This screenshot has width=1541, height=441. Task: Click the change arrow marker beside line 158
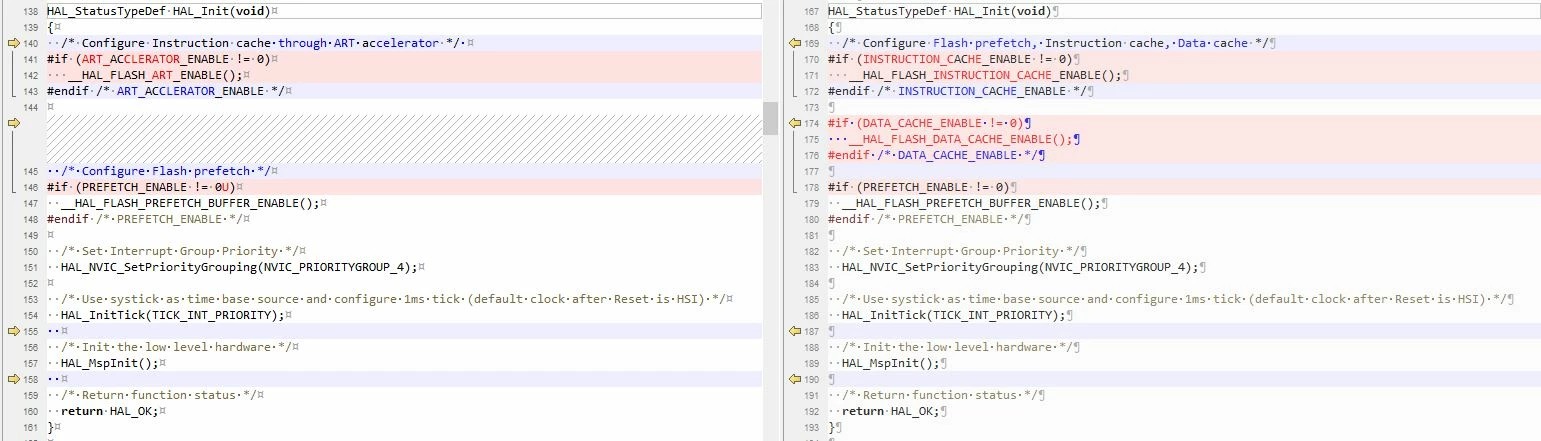tap(13, 379)
